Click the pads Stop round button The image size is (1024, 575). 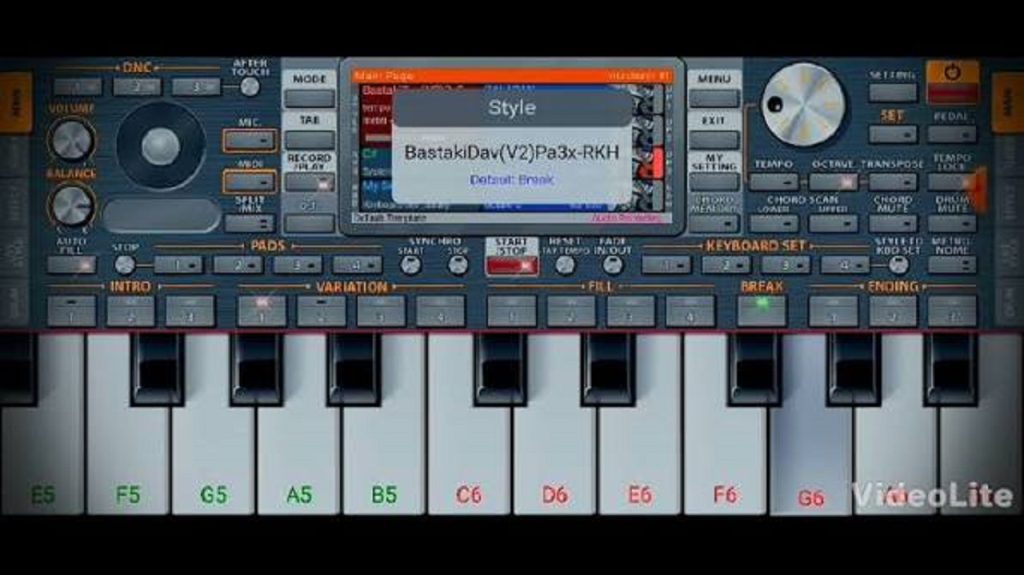124,265
